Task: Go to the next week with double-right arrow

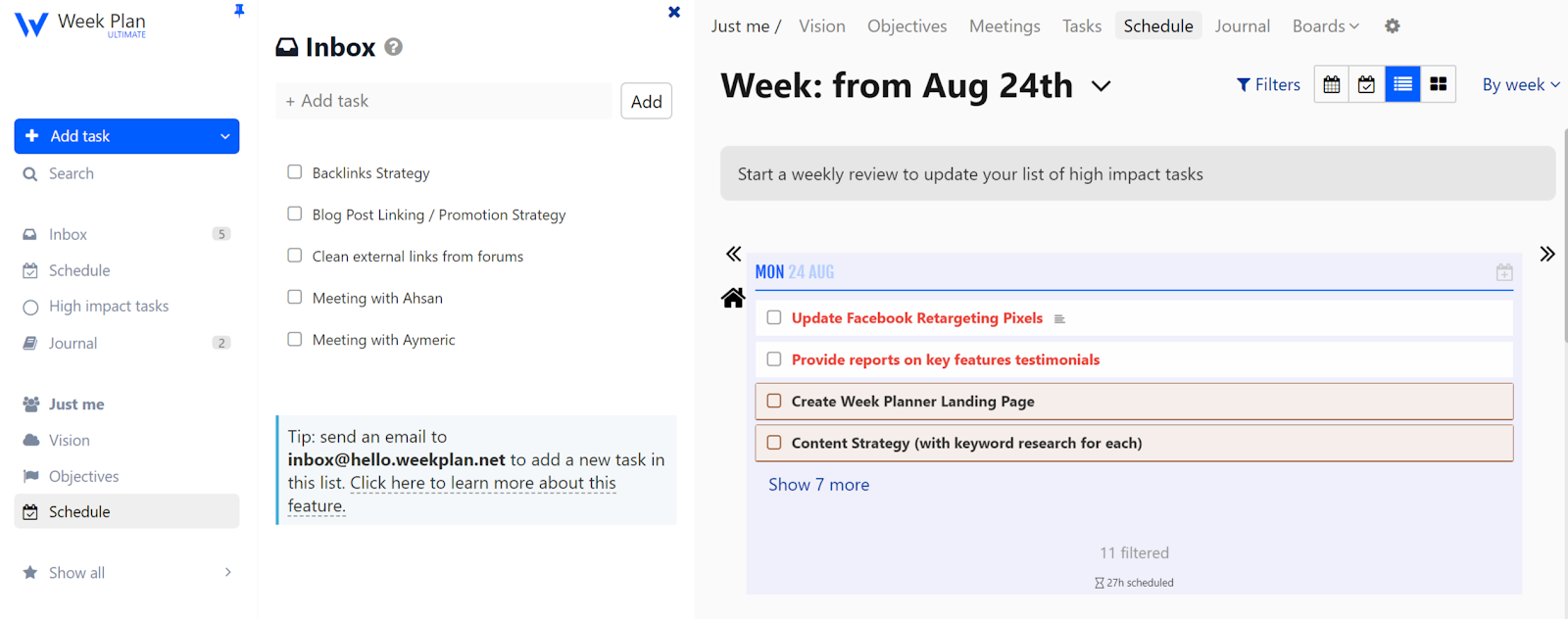Action: (x=1546, y=255)
